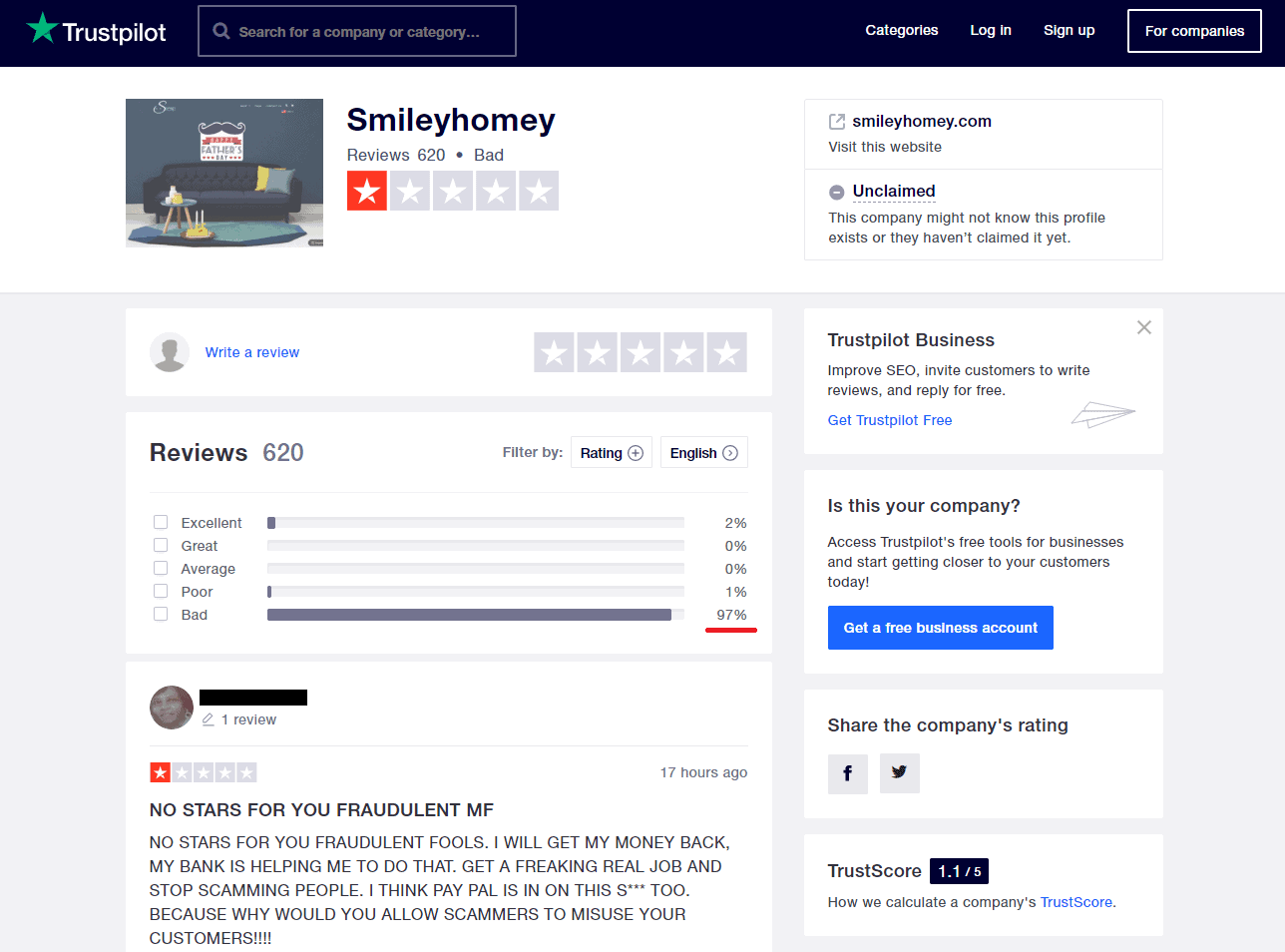The image size is (1285, 952).
Task: Check the Great reviews checkbox
Action: (x=161, y=545)
